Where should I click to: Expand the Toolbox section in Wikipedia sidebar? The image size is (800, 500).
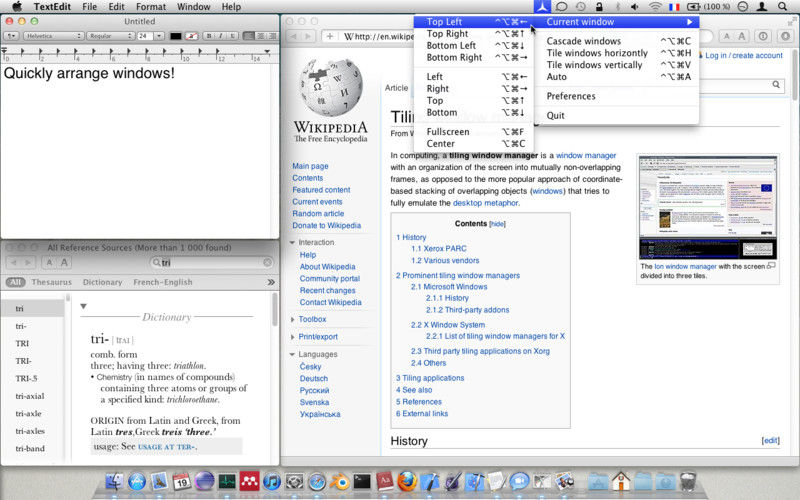tap(292, 319)
